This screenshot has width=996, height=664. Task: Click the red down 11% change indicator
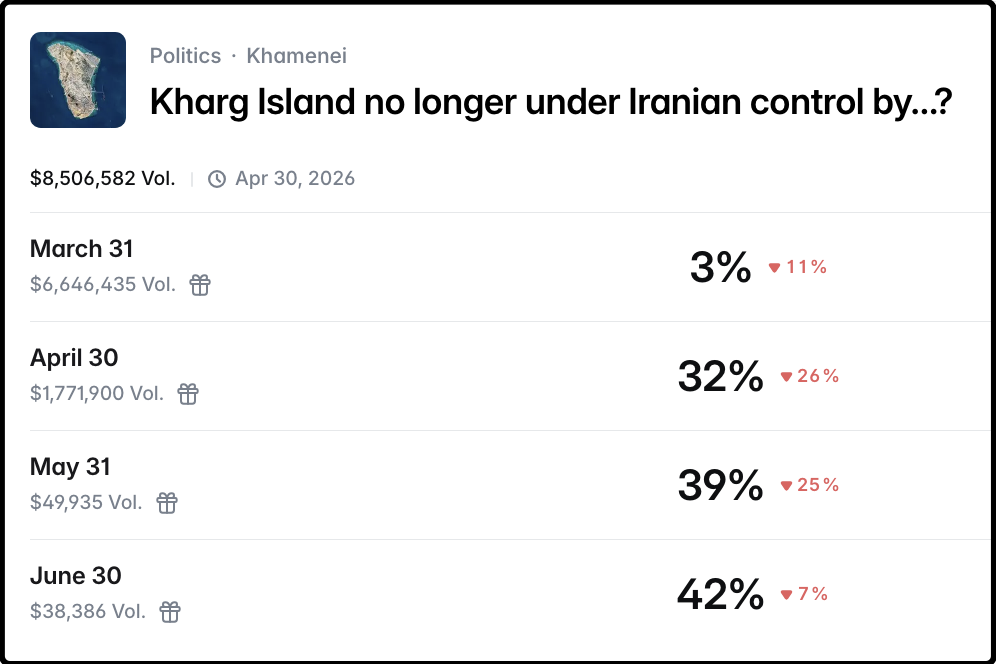coord(798,267)
